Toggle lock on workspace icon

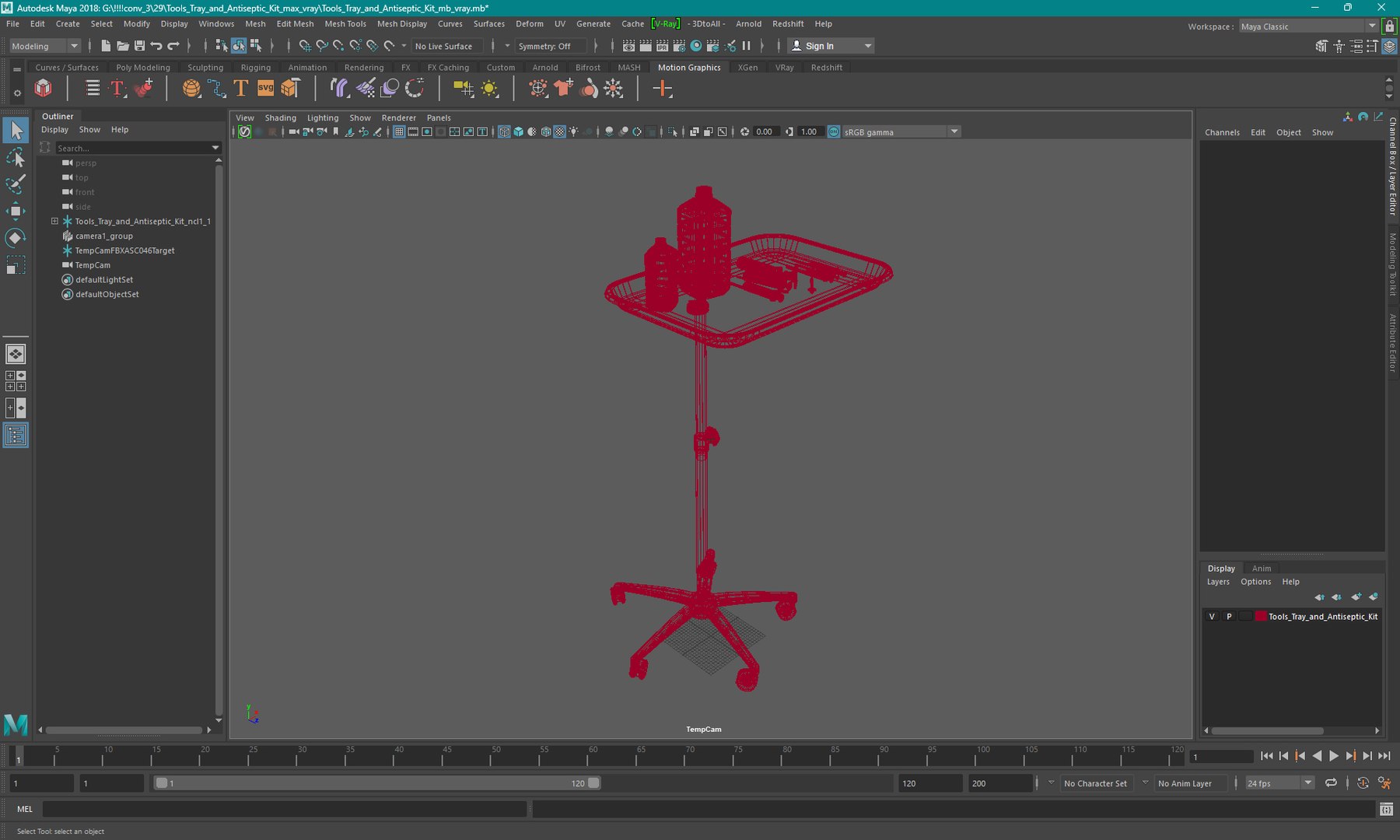(x=1390, y=26)
